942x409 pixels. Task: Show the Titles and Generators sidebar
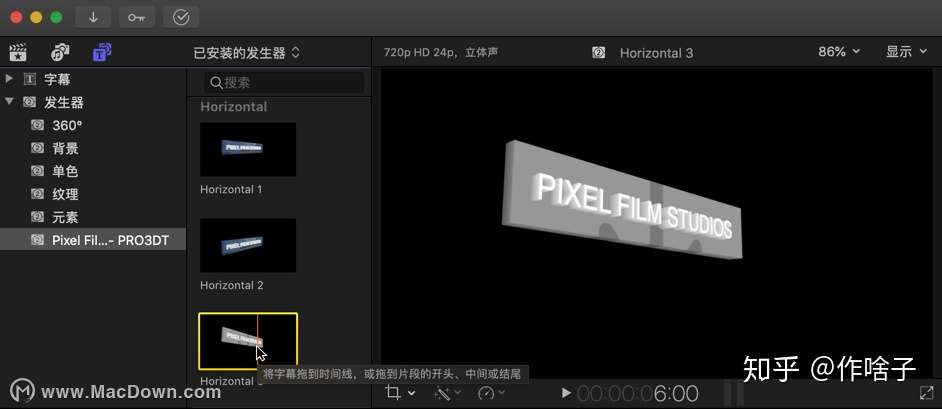coord(102,53)
